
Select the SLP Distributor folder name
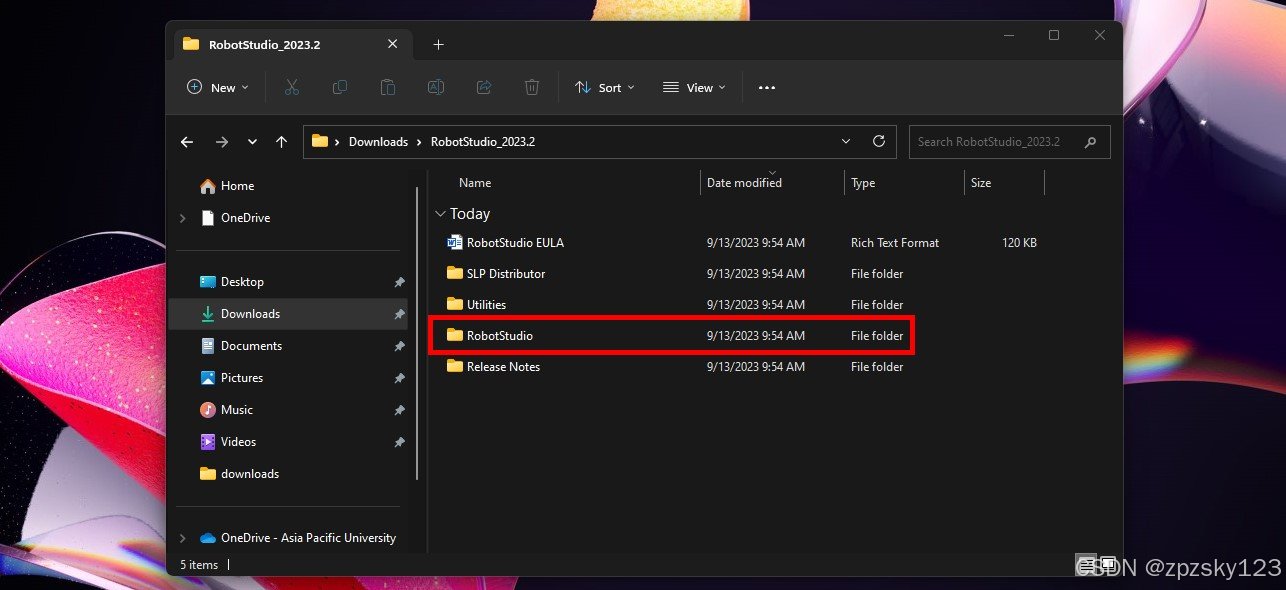(506, 274)
